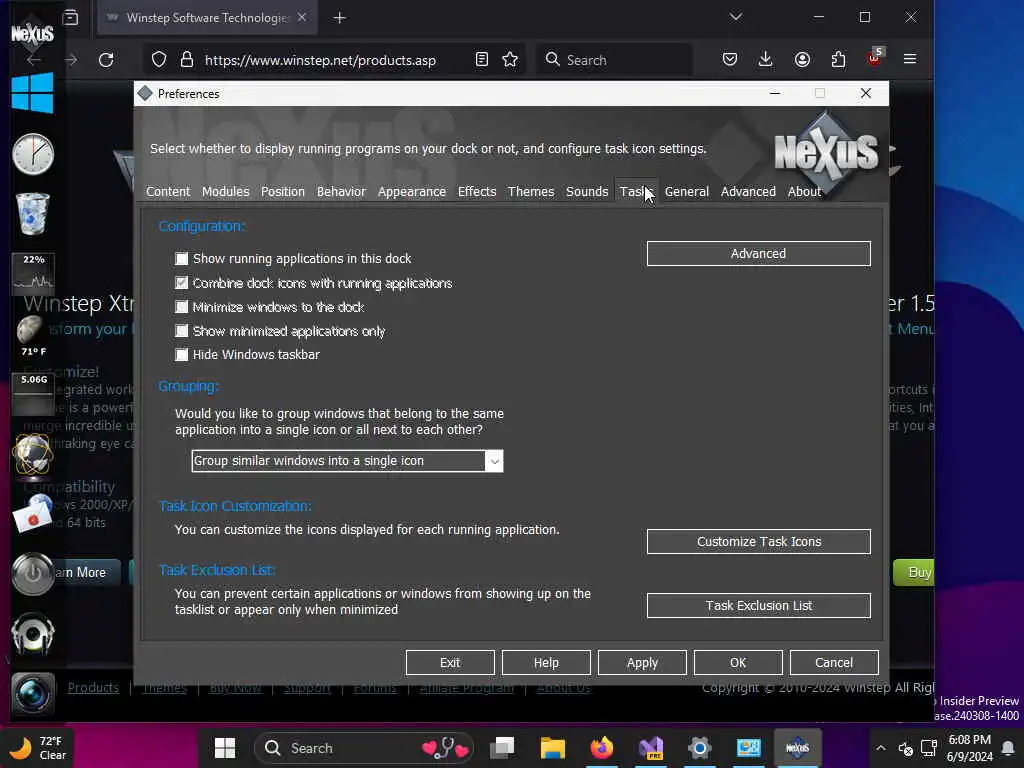Screen dimensions: 1024x768
Task: Switch to the Themes tab
Action: tap(530, 191)
